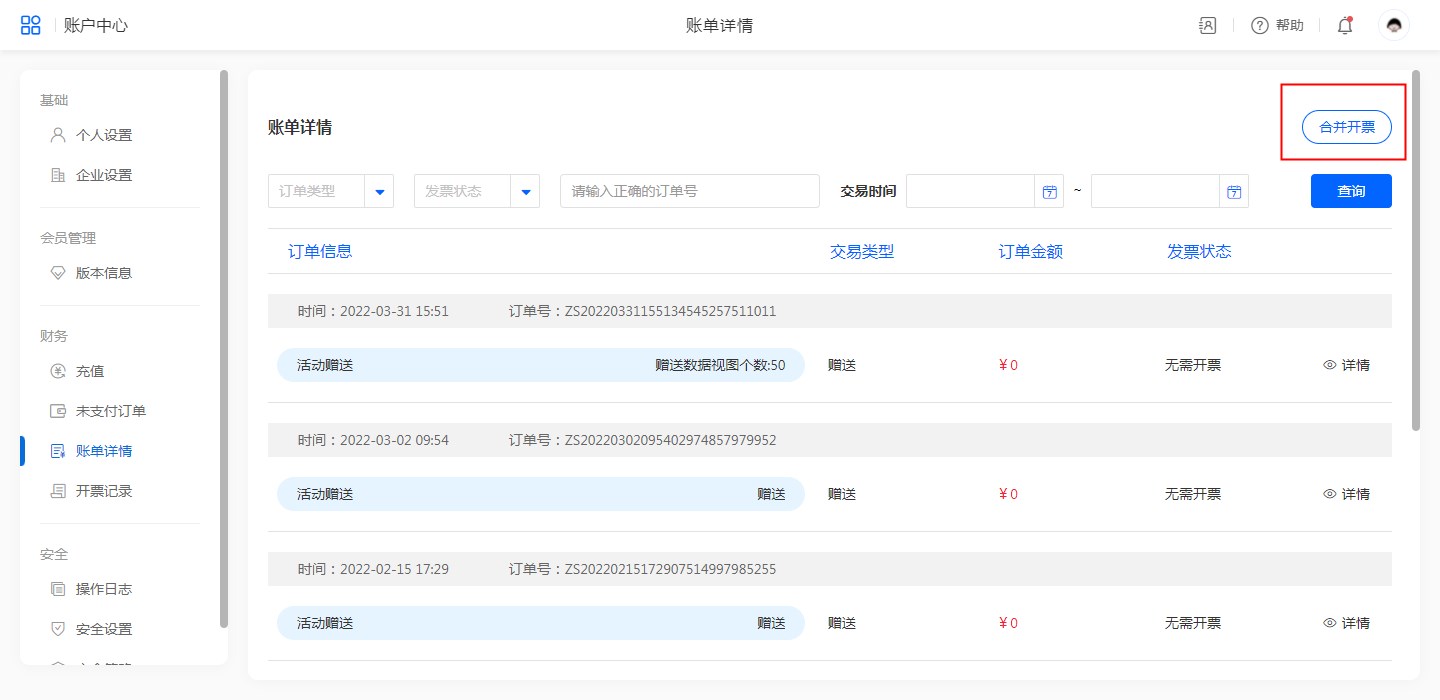Click the app grid icon beside 账户中心

pos(31,25)
